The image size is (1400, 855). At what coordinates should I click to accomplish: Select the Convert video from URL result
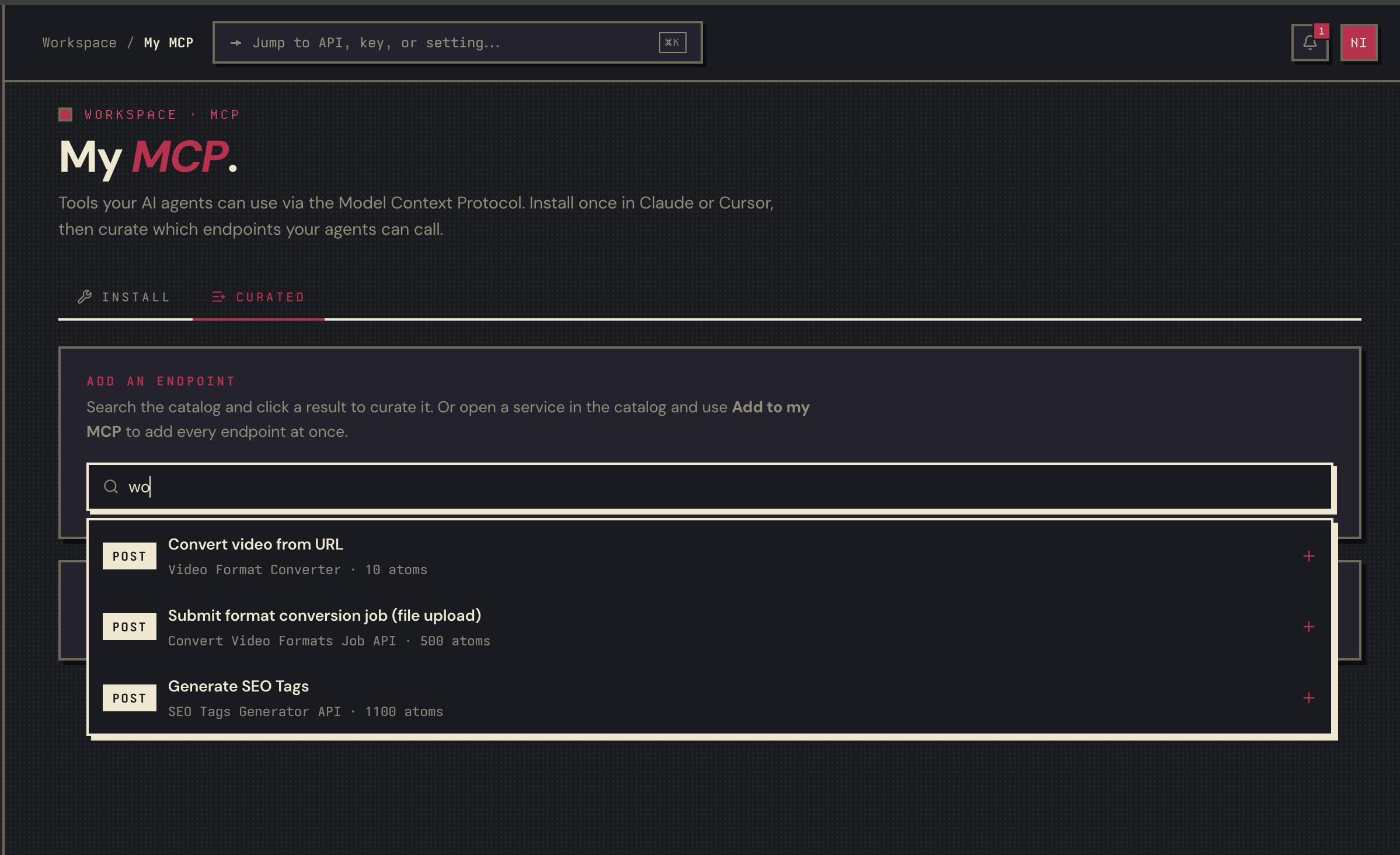(710, 556)
